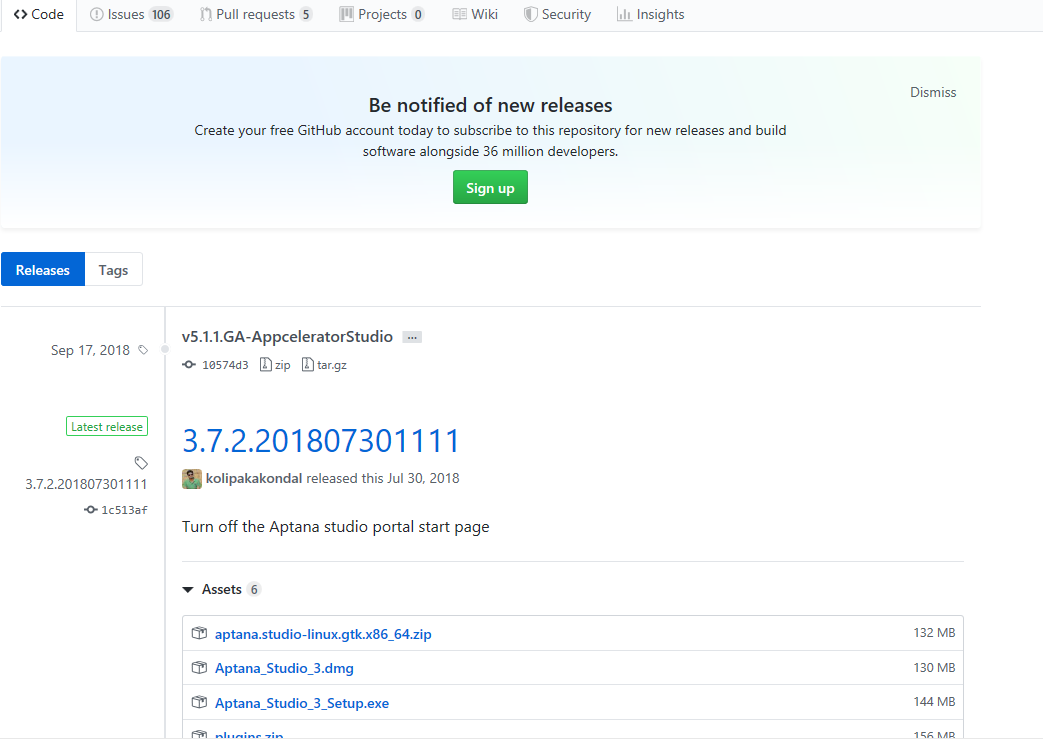
Task: Click the 132 MB size text
Action: [x=934, y=633]
